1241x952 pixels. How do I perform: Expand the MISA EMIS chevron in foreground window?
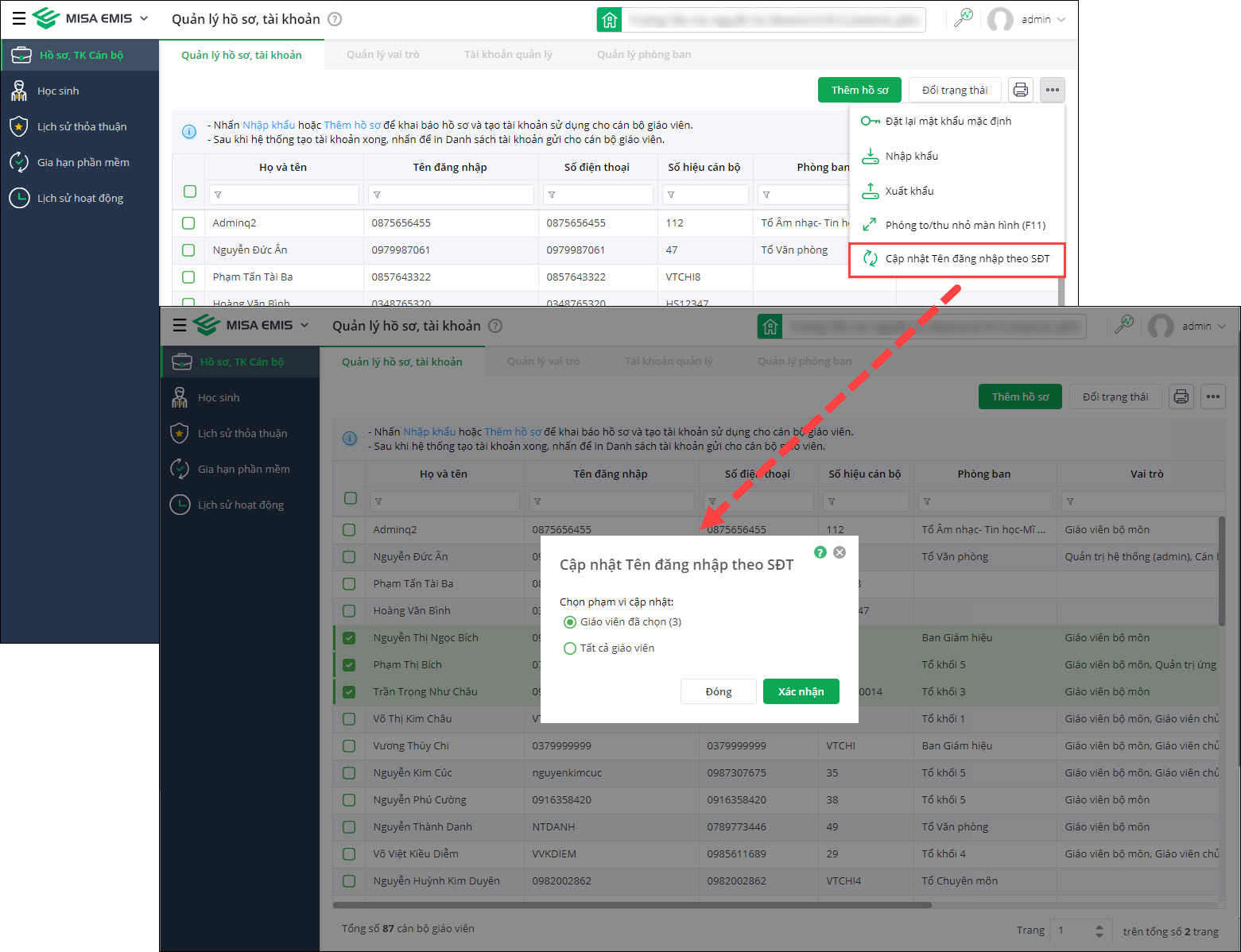304,325
